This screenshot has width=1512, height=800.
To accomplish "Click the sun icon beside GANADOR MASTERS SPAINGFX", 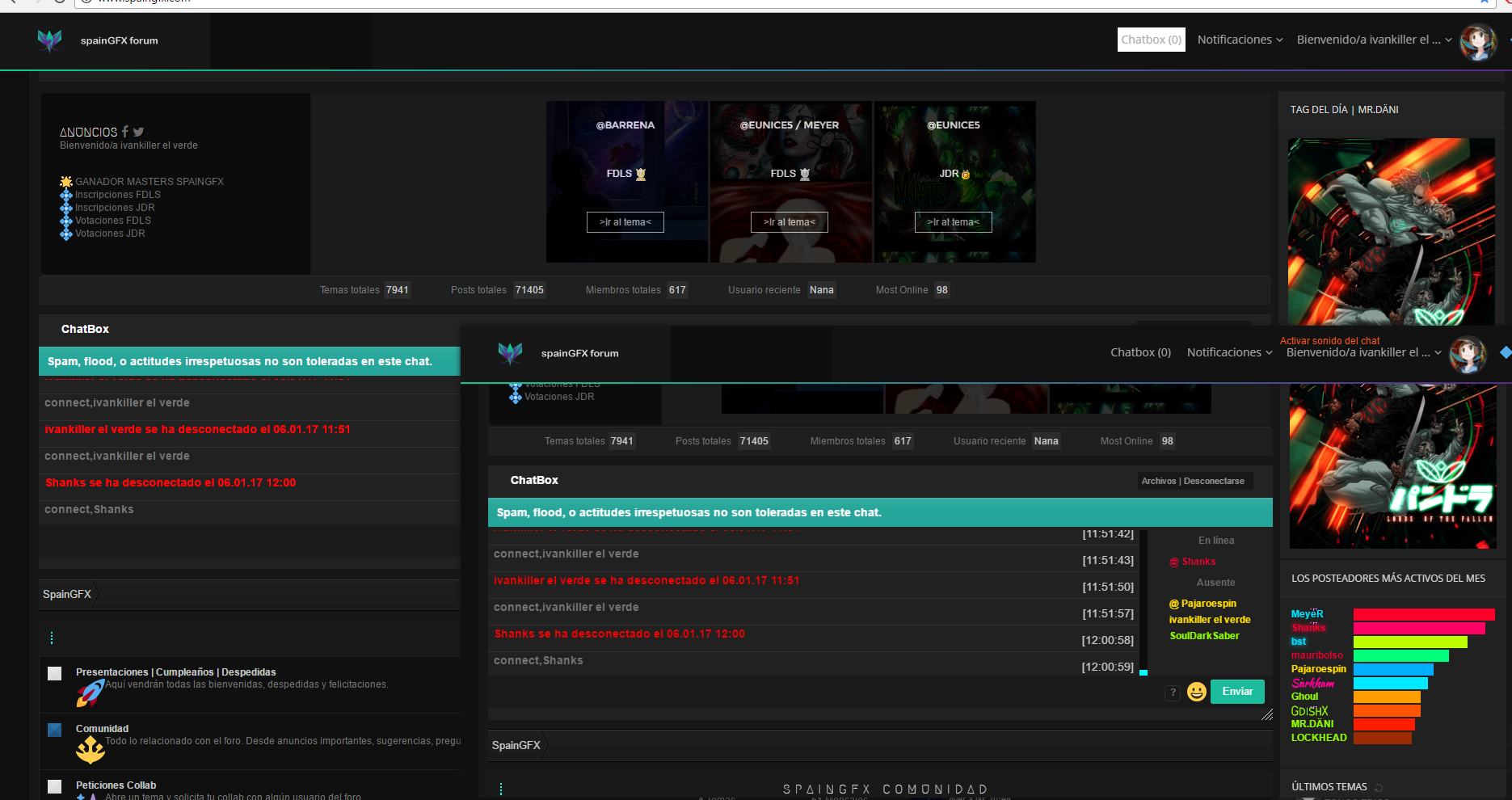I will (x=66, y=182).
